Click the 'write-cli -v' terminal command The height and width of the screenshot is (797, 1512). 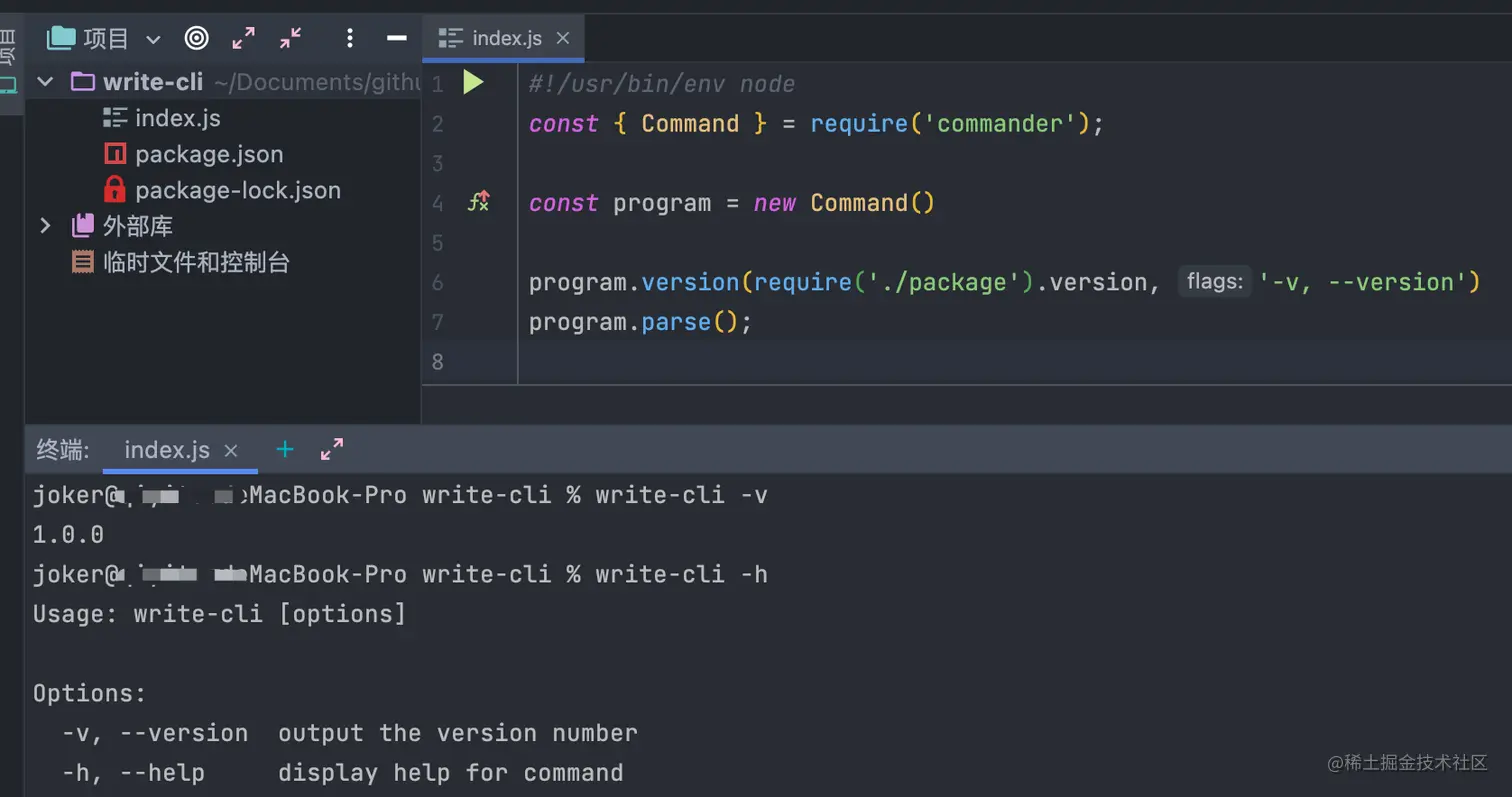(x=681, y=494)
